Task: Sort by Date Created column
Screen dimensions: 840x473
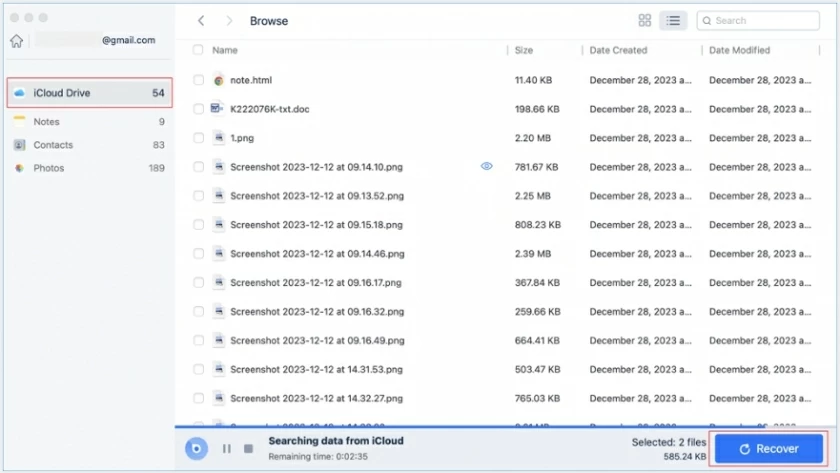Action: click(618, 50)
